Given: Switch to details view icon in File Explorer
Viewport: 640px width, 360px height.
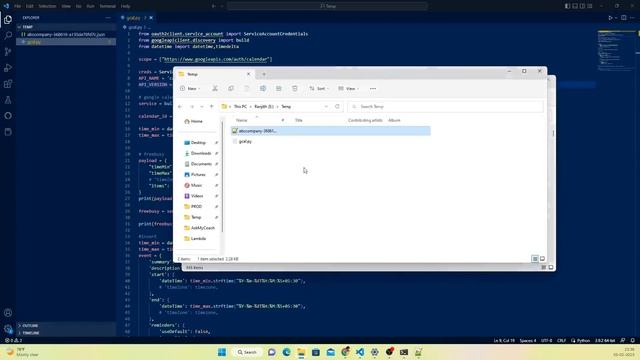Looking at the screenshot, I should pos(535,259).
